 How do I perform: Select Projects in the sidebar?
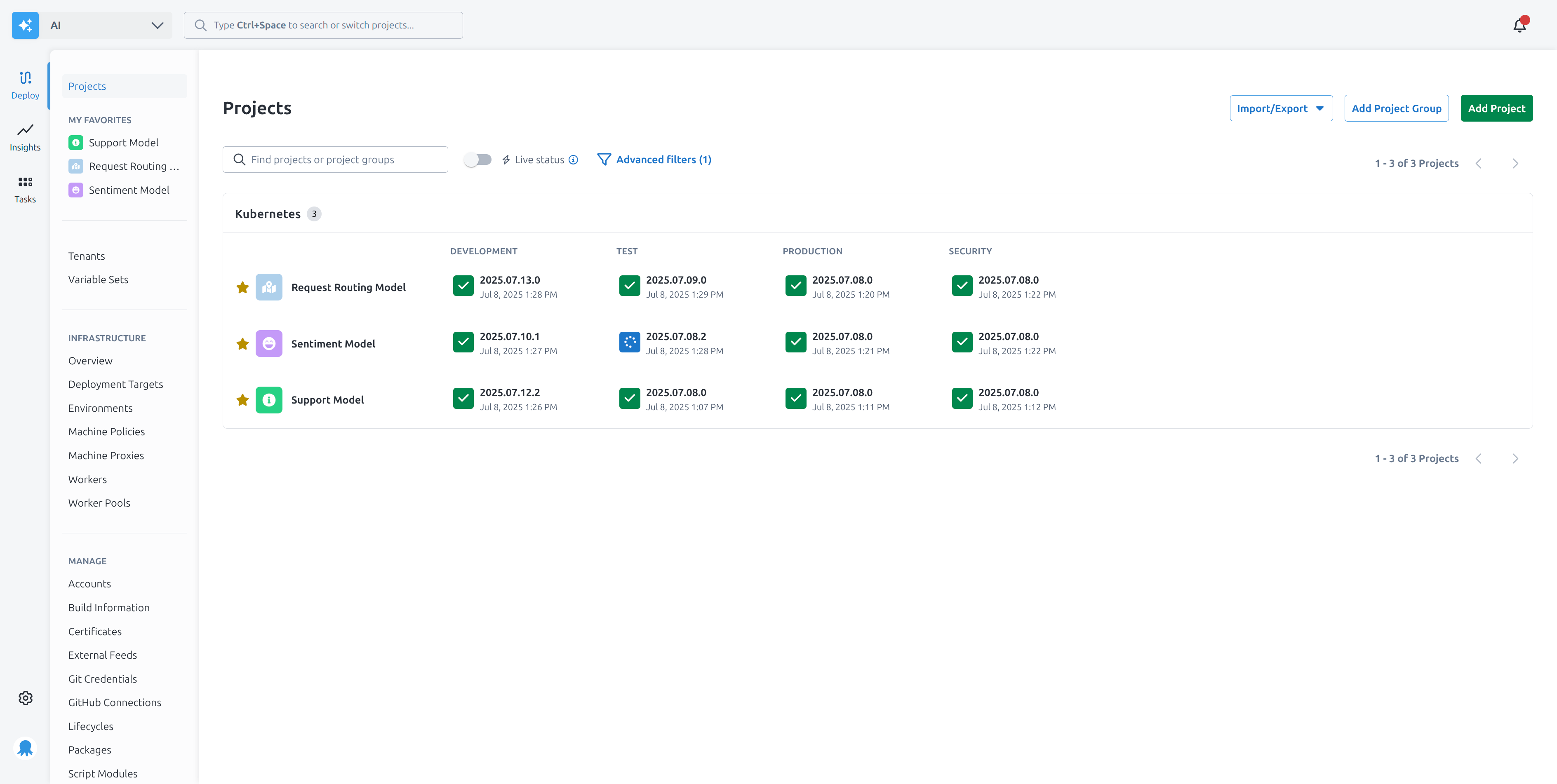pos(125,87)
